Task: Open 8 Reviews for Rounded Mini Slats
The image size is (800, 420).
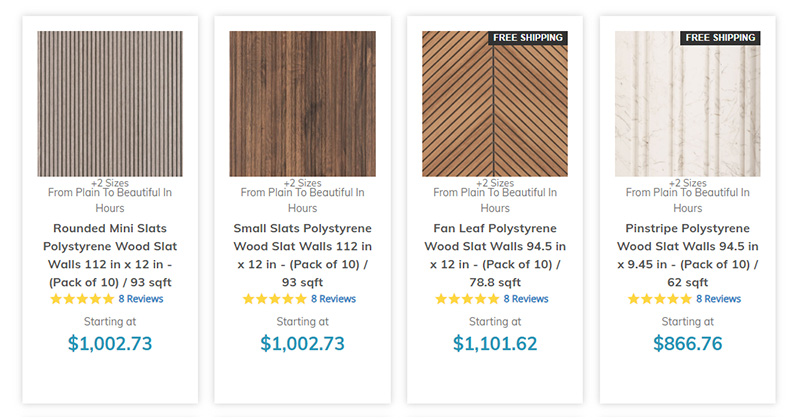Action: 141,299
